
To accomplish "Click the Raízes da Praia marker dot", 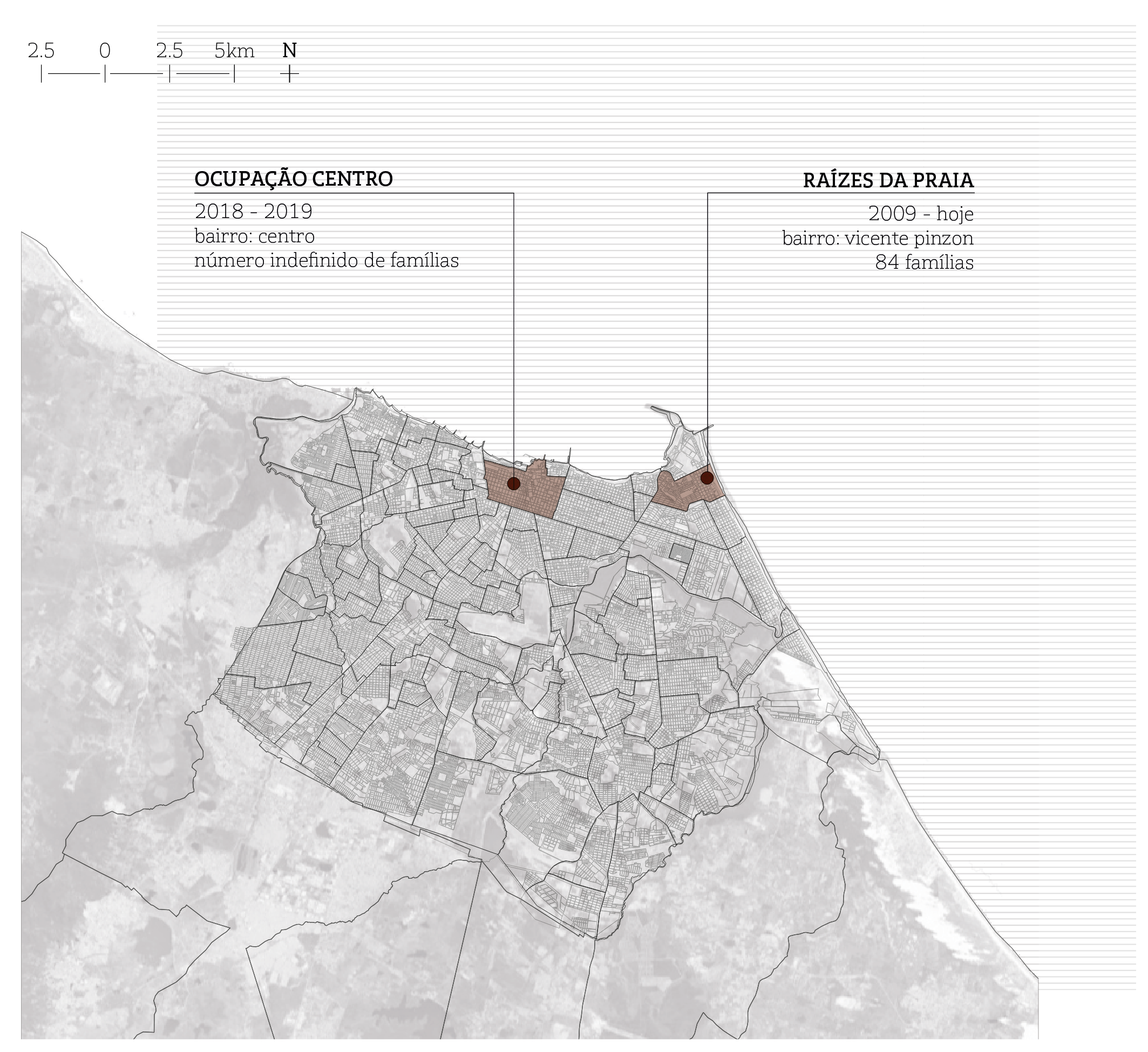I will pyautogui.click(x=707, y=478).
